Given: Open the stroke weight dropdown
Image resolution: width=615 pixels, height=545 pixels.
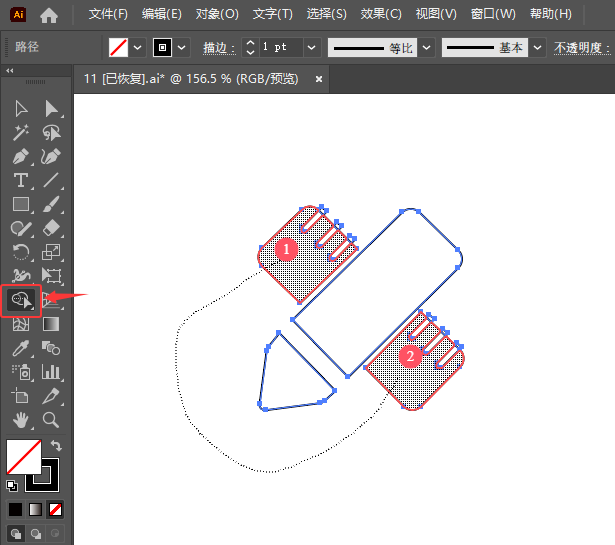Looking at the screenshot, I should point(312,48).
